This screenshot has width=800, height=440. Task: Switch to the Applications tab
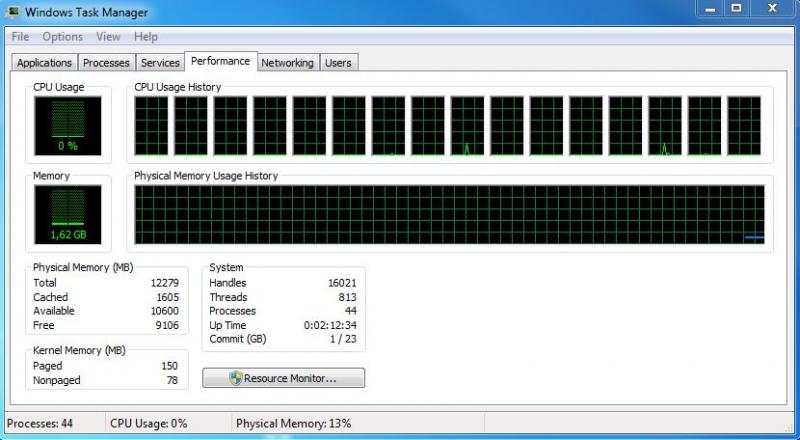pos(44,63)
